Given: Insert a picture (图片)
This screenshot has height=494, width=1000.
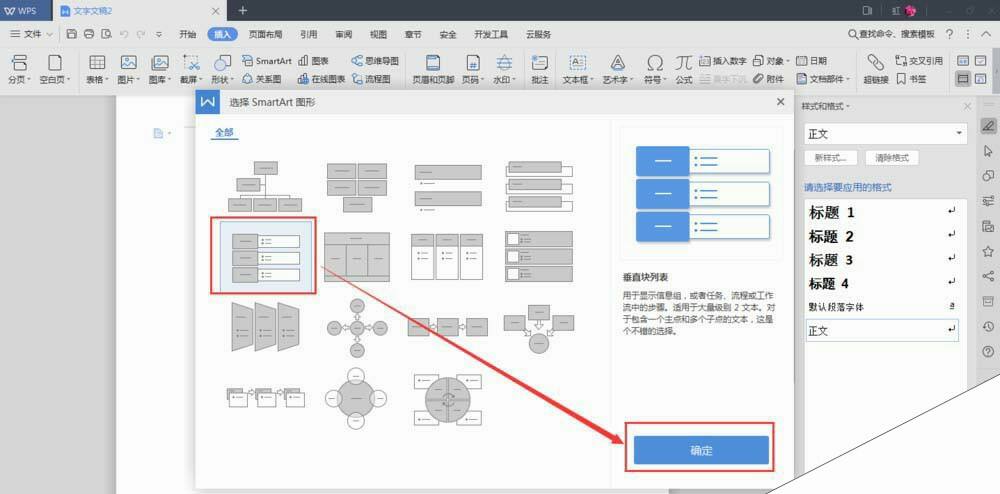Looking at the screenshot, I should point(129,70).
